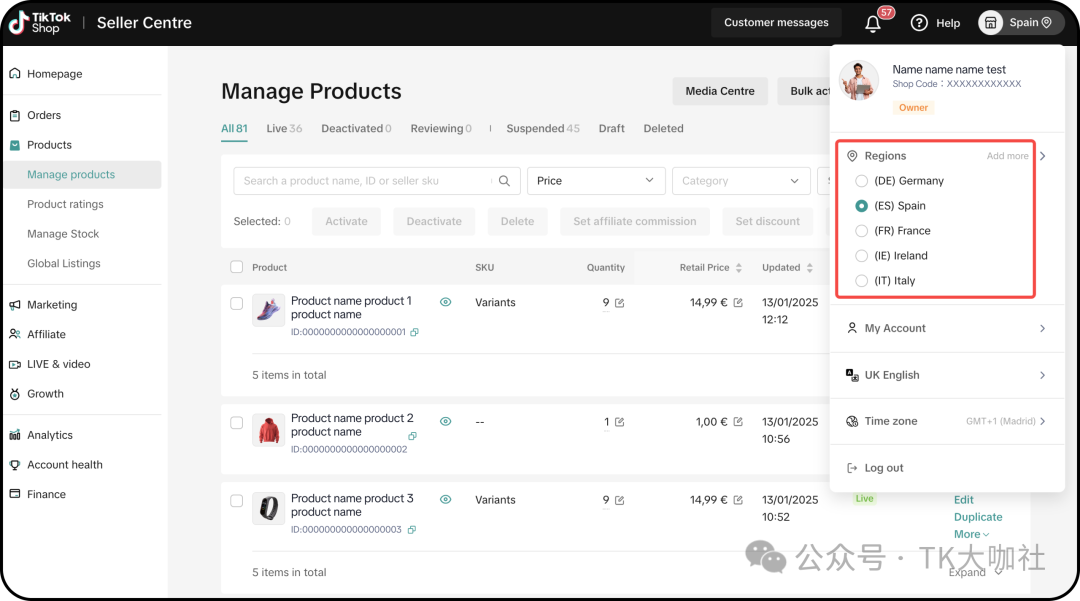Click the TikTok Shop logo
The height and width of the screenshot is (601, 1080).
pos(40,23)
